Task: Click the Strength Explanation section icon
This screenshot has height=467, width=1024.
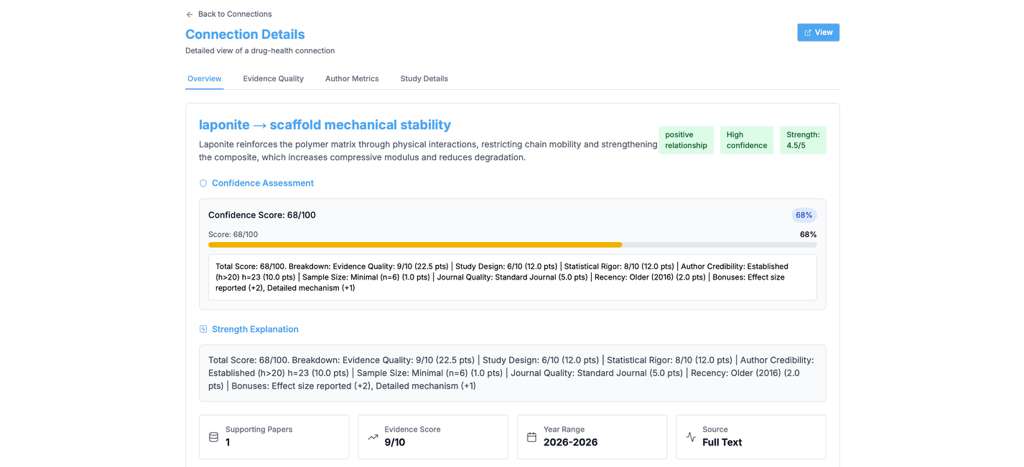Action: (203, 329)
